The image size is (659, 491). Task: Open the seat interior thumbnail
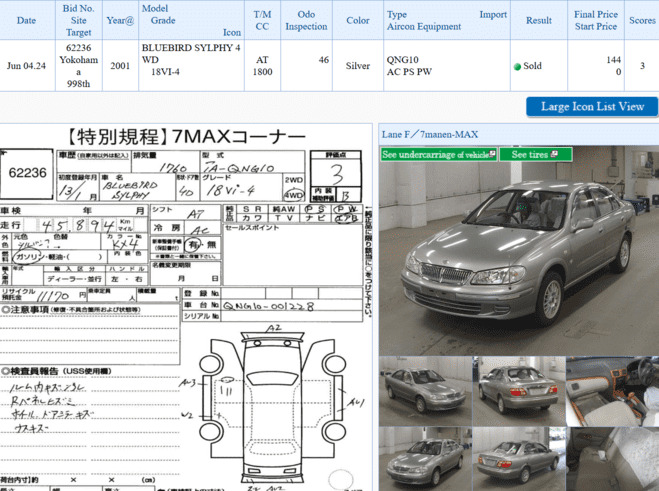pyautogui.click(x=611, y=459)
